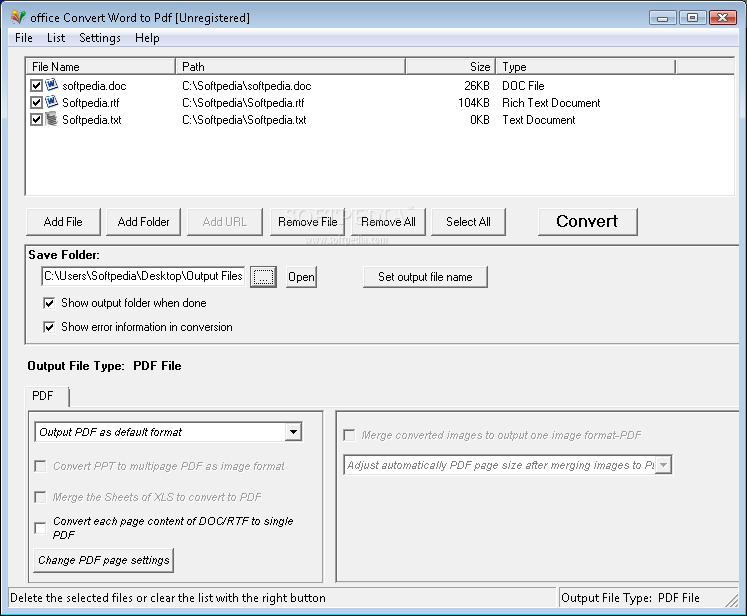Toggle Show error information in conversion
Screen dimensions: 747x616
click(49, 327)
